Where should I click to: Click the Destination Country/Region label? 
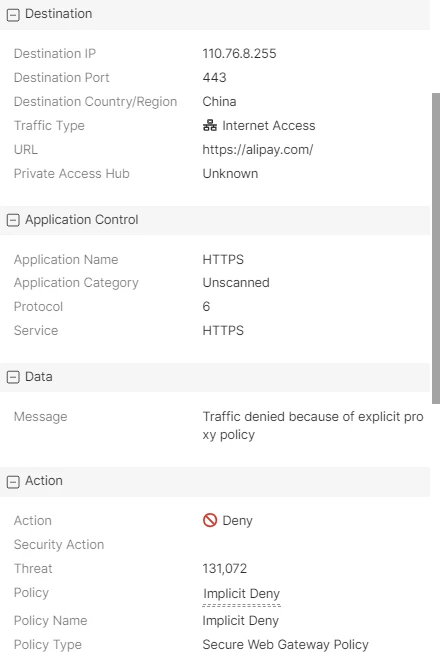pyautogui.click(x=95, y=102)
